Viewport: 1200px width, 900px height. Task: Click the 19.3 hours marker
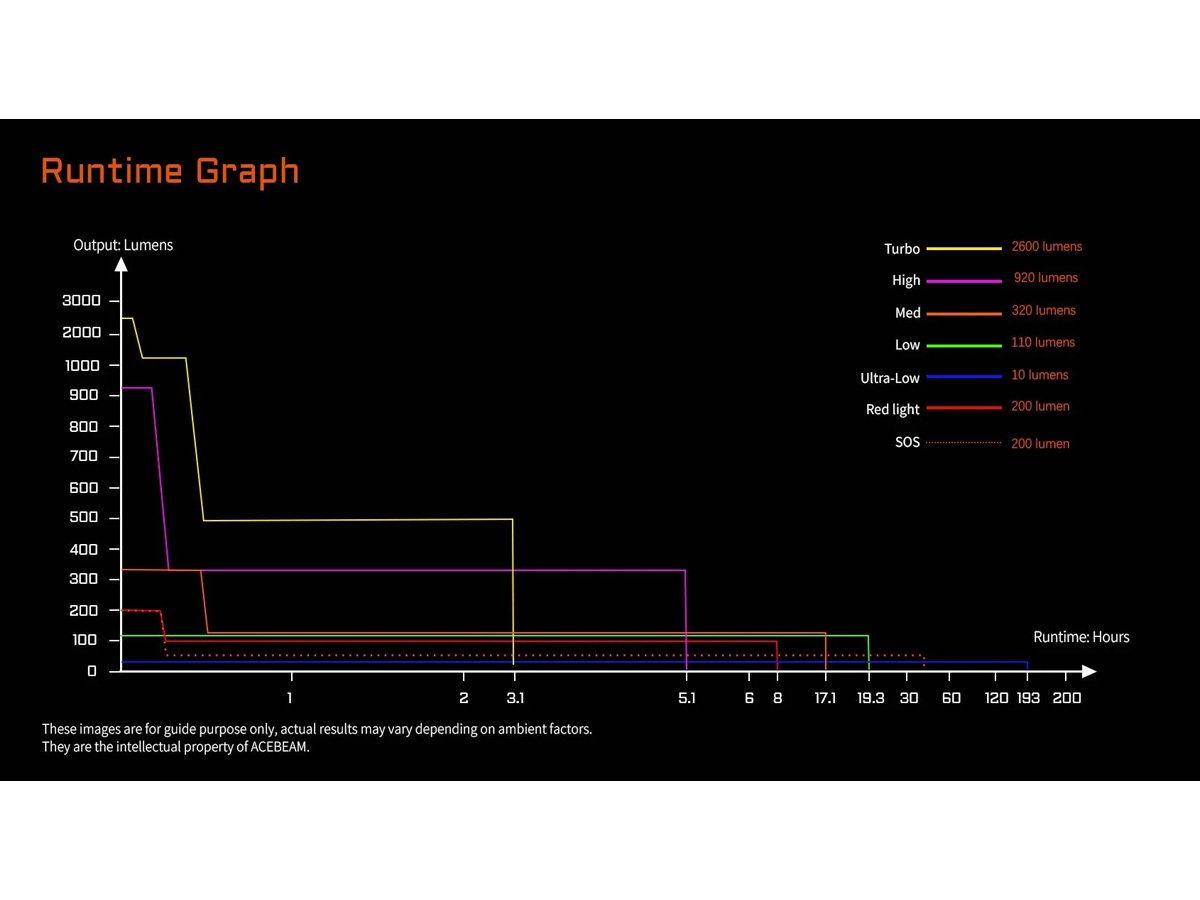pos(870,698)
